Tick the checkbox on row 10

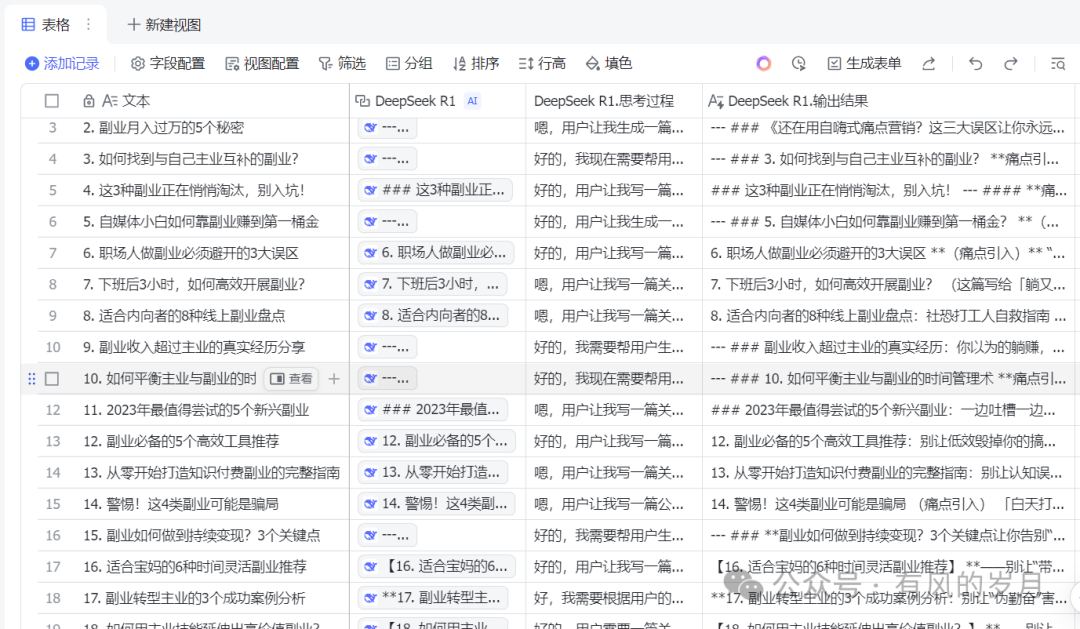(x=52, y=379)
